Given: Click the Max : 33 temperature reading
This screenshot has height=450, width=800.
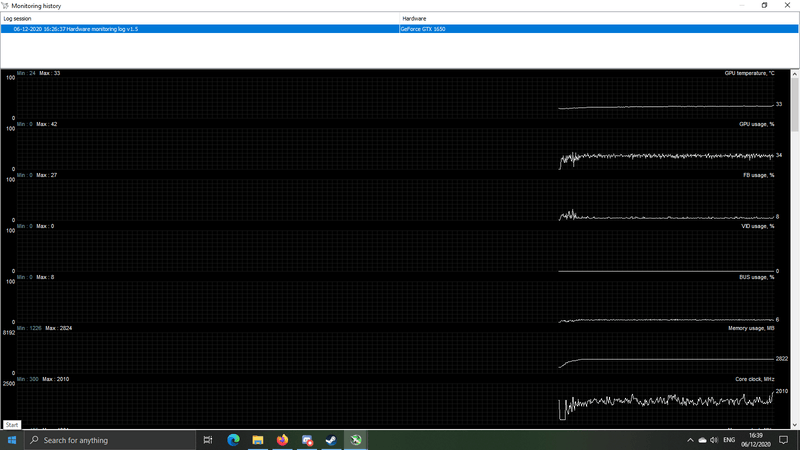Looking at the screenshot, I should pos(49,73).
